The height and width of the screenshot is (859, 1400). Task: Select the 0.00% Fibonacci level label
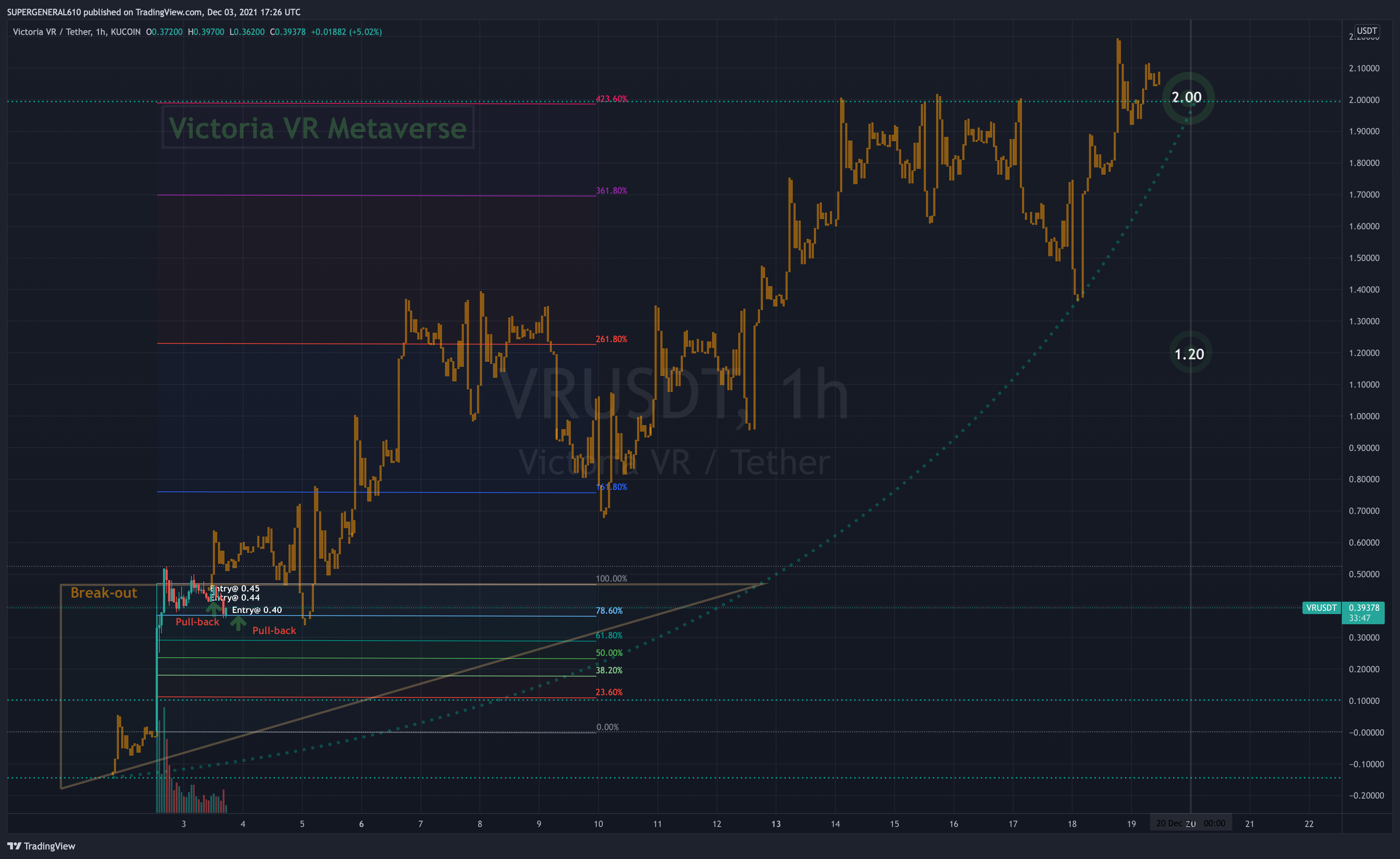(607, 727)
